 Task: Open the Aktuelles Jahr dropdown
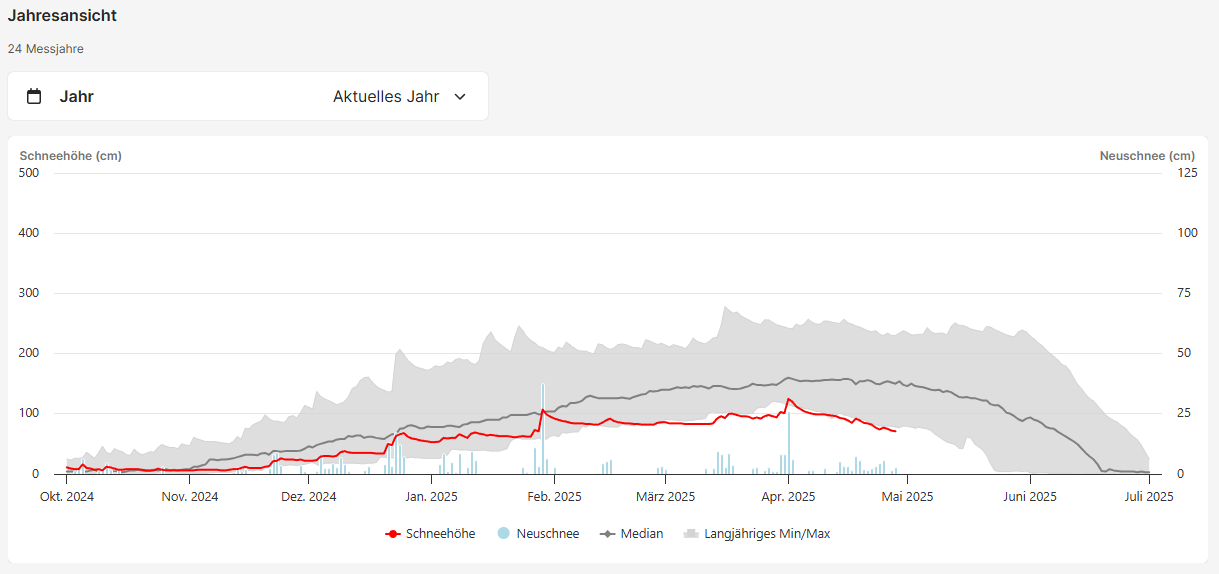386,97
